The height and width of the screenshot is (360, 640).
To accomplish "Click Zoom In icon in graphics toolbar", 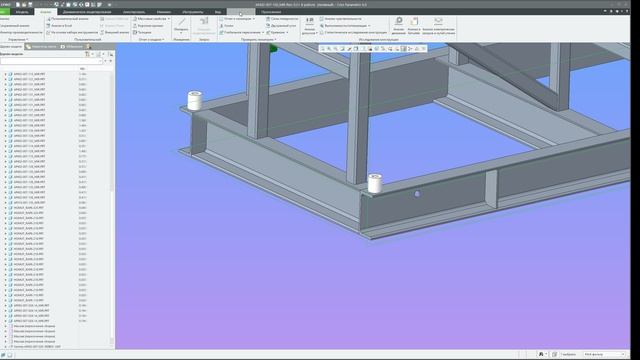I will pyautogui.click(x=329, y=49).
